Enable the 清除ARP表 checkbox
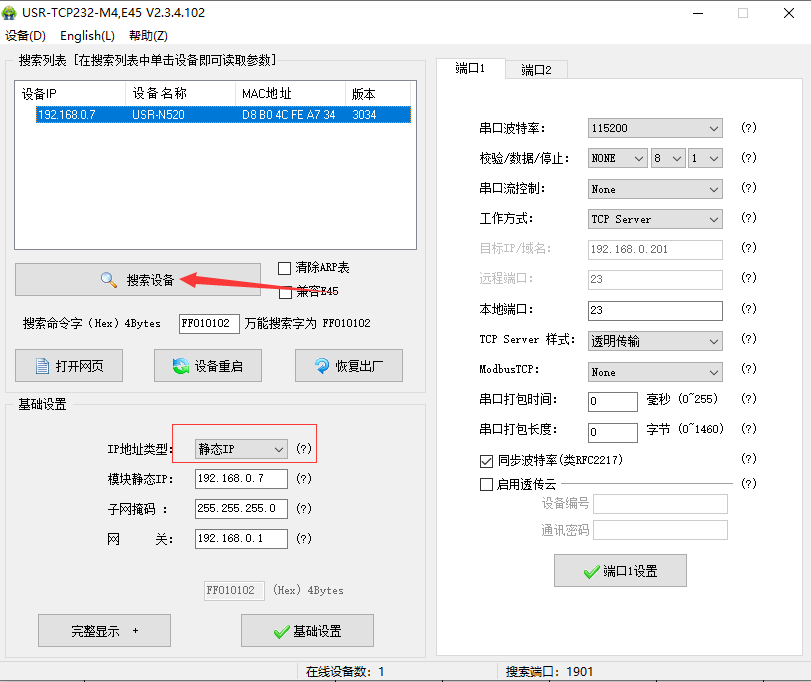The height and width of the screenshot is (682, 811). point(285,268)
